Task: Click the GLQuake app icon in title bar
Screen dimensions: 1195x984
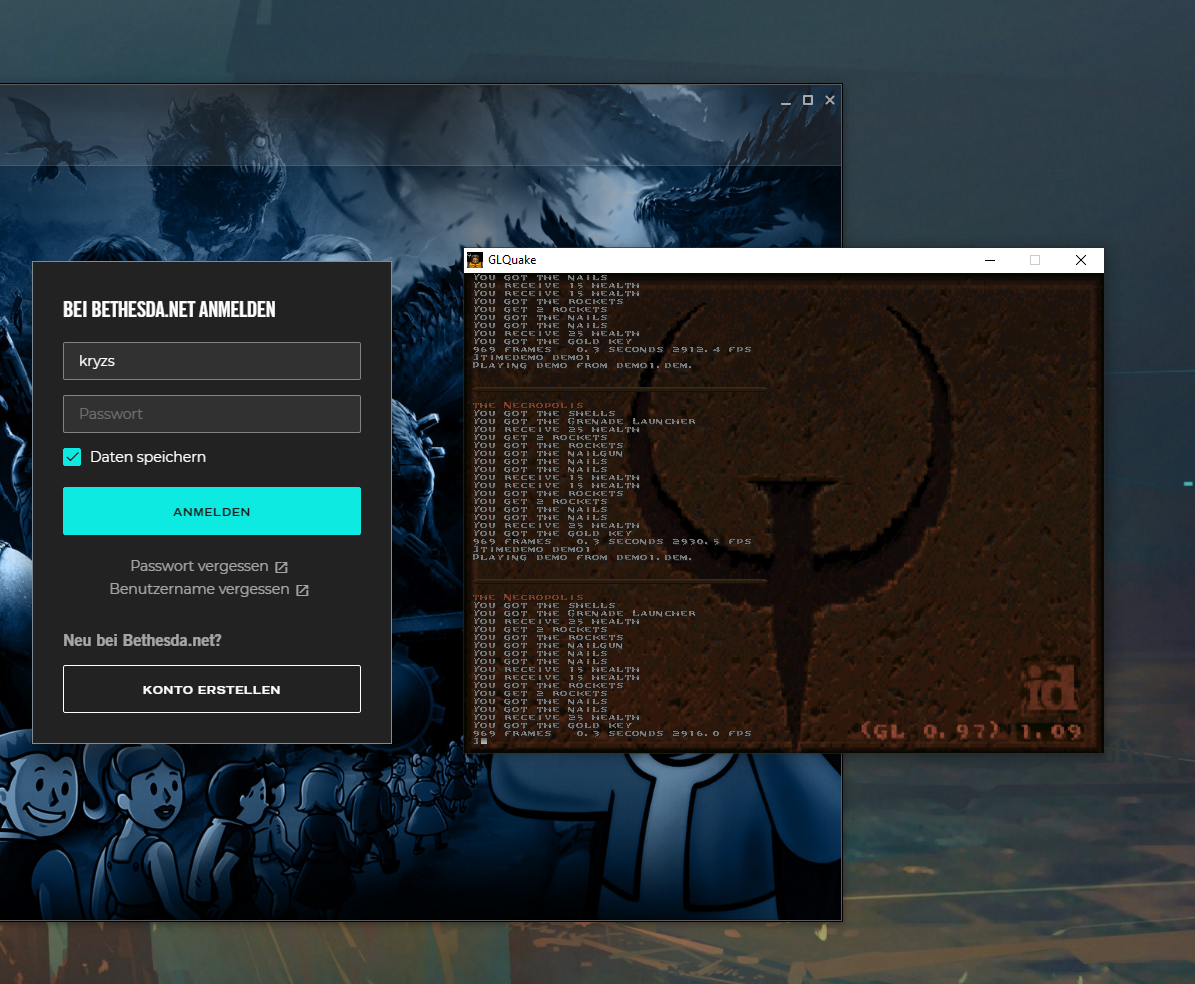Action: point(475,260)
